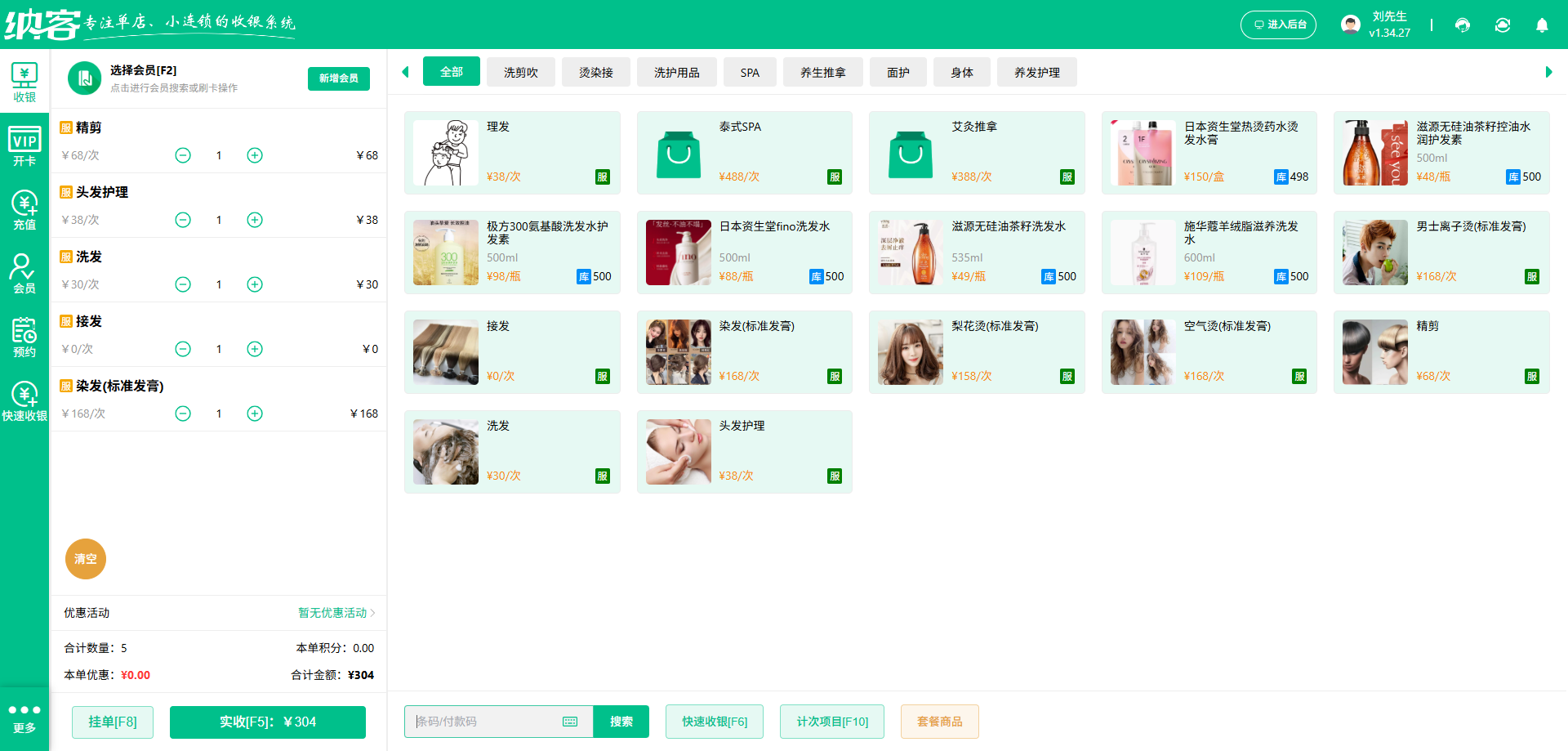This screenshot has height=751, width=1568.
Task: Select the 收银 cashier icon in sidebar
Action: 24,80
